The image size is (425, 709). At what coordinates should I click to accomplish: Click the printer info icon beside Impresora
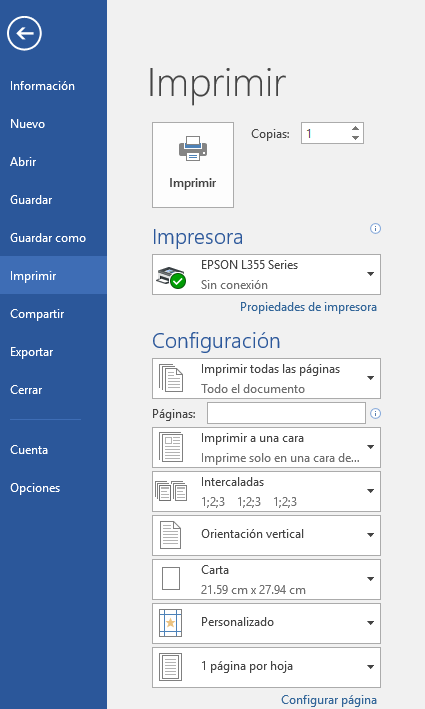(375, 228)
